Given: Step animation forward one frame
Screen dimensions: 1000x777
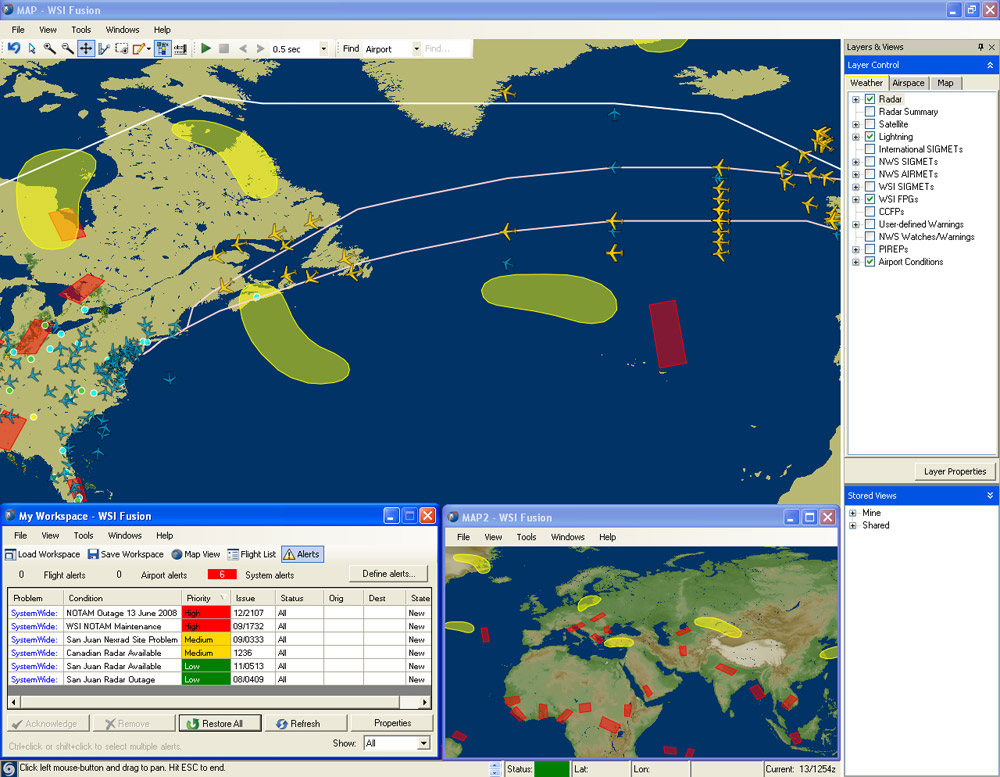Looking at the screenshot, I should tap(260, 48).
